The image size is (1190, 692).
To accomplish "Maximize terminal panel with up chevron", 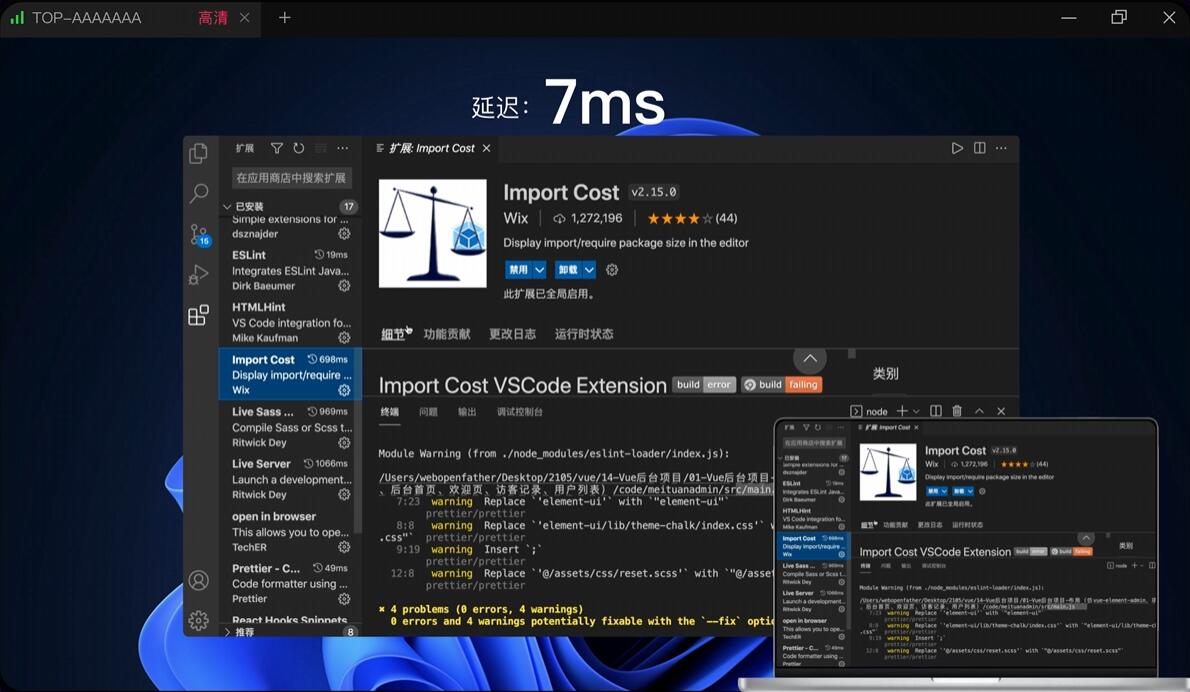I will pyautogui.click(x=979, y=410).
